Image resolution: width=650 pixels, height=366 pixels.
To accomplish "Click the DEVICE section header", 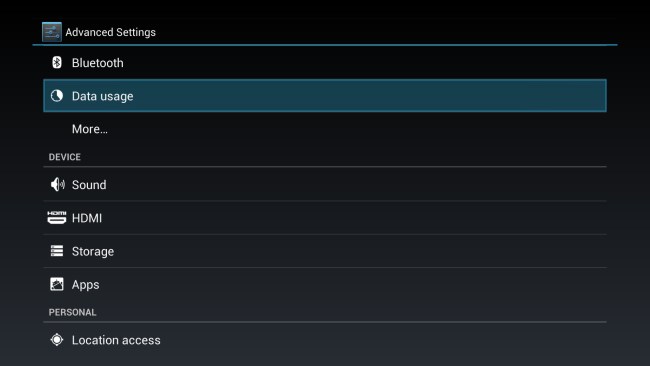I will coord(65,157).
